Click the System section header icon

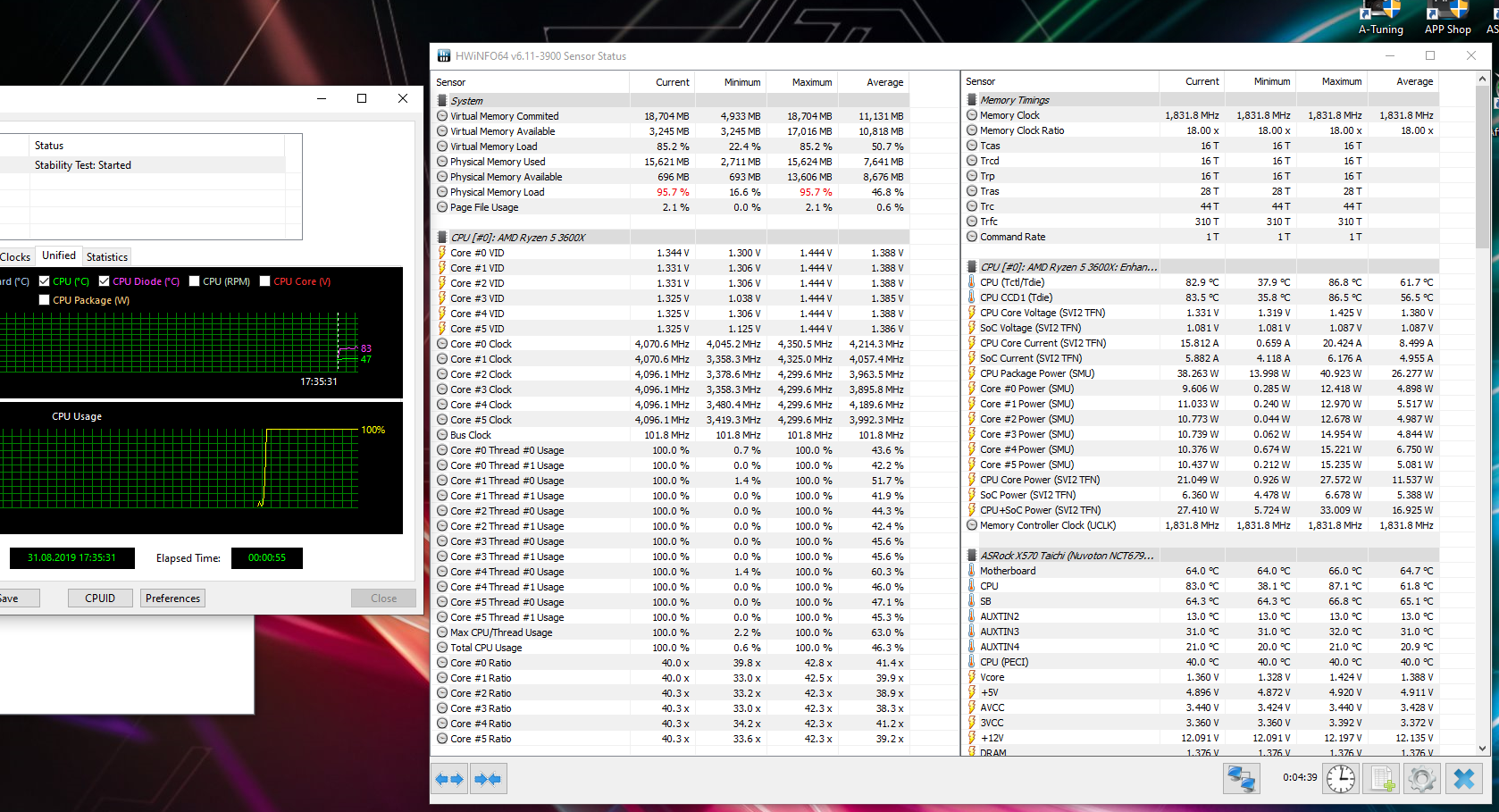tap(442, 101)
